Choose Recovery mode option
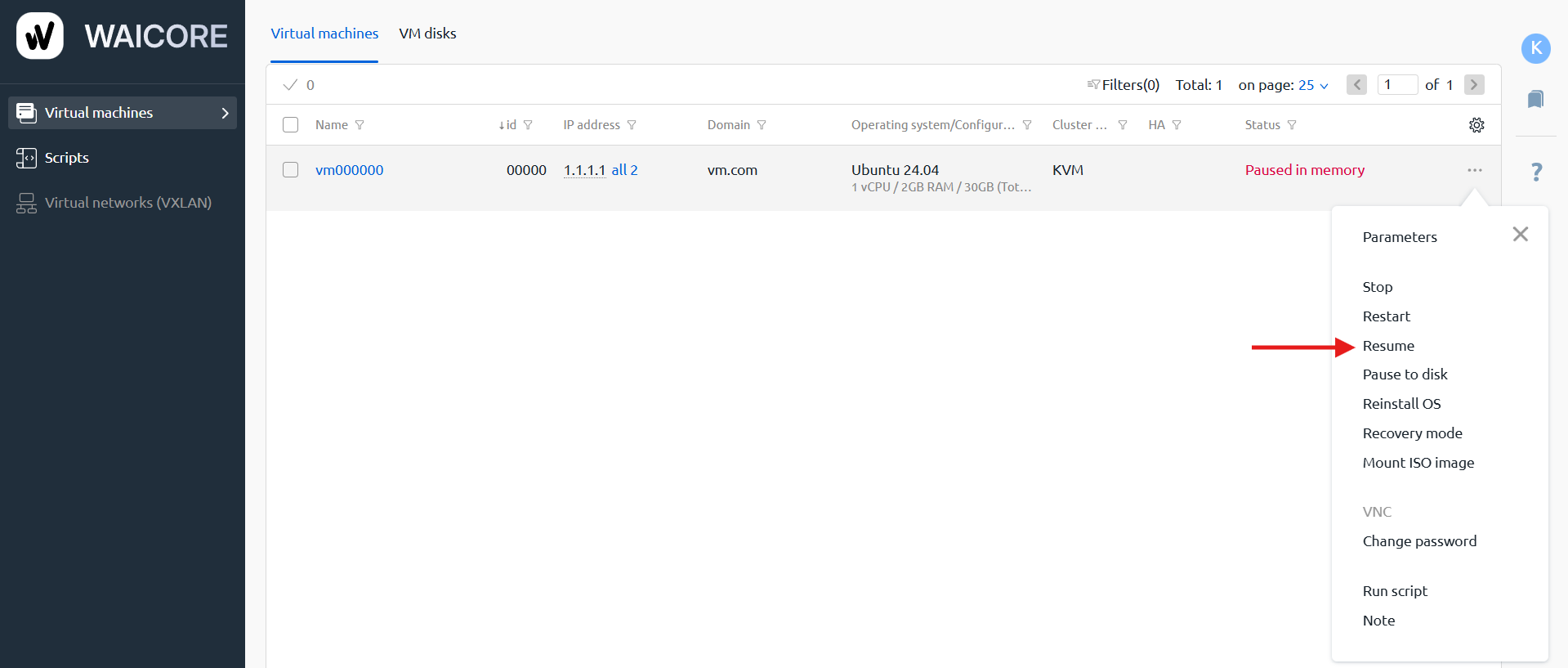This screenshot has width=1568, height=668. click(1412, 433)
